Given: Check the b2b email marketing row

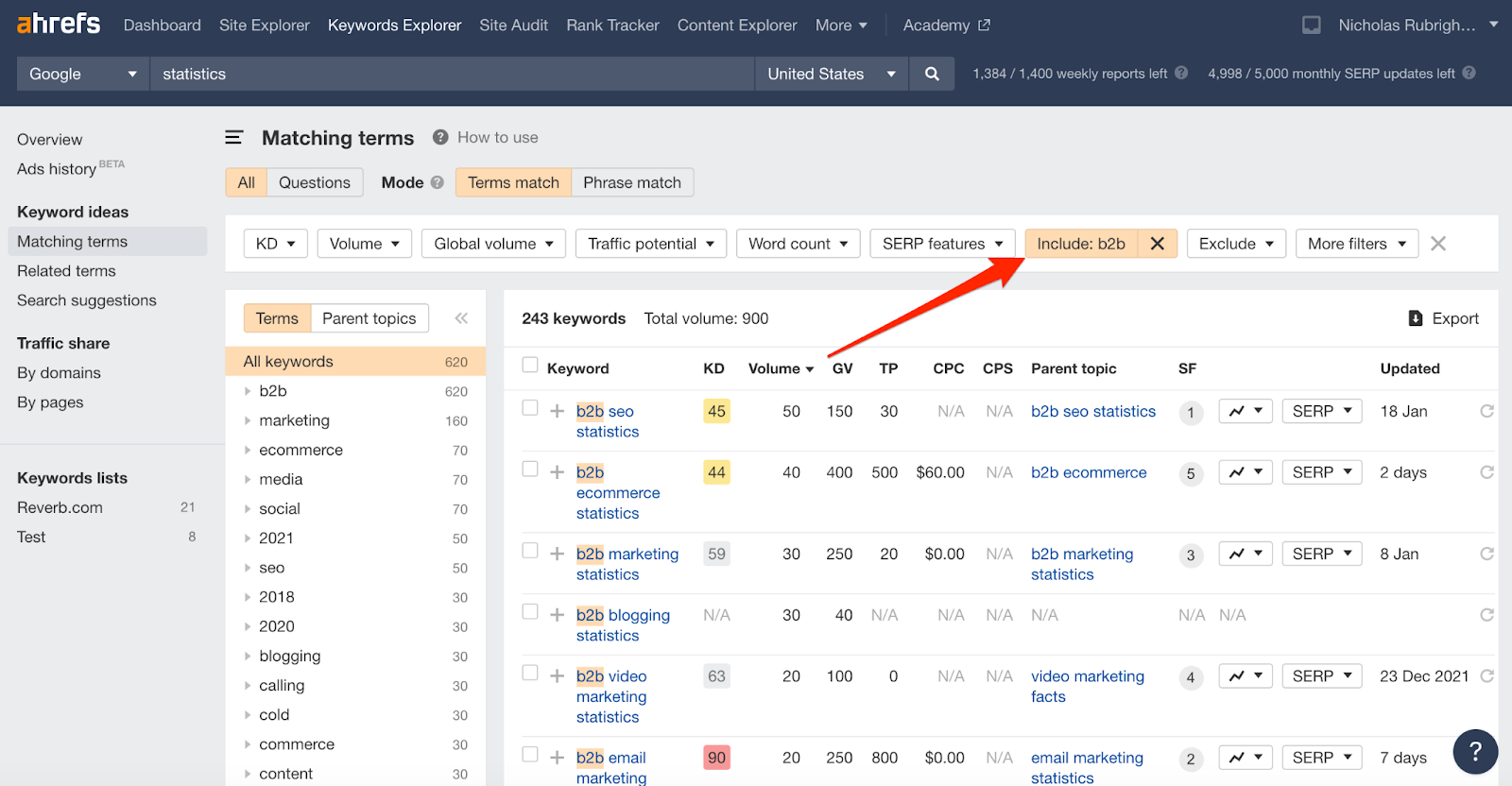Looking at the screenshot, I should pos(530,755).
